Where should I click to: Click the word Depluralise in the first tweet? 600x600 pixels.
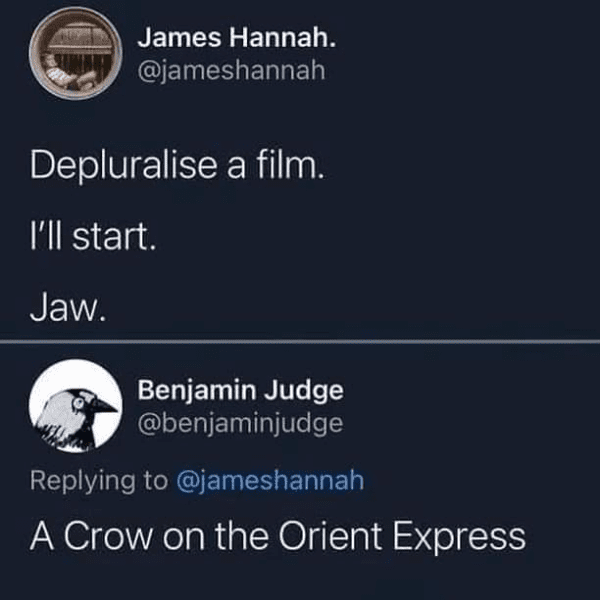(x=124, y=165)
